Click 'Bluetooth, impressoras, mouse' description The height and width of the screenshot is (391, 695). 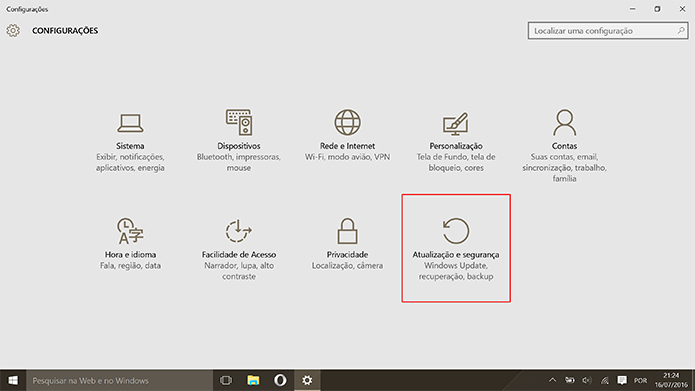point(239,162)
